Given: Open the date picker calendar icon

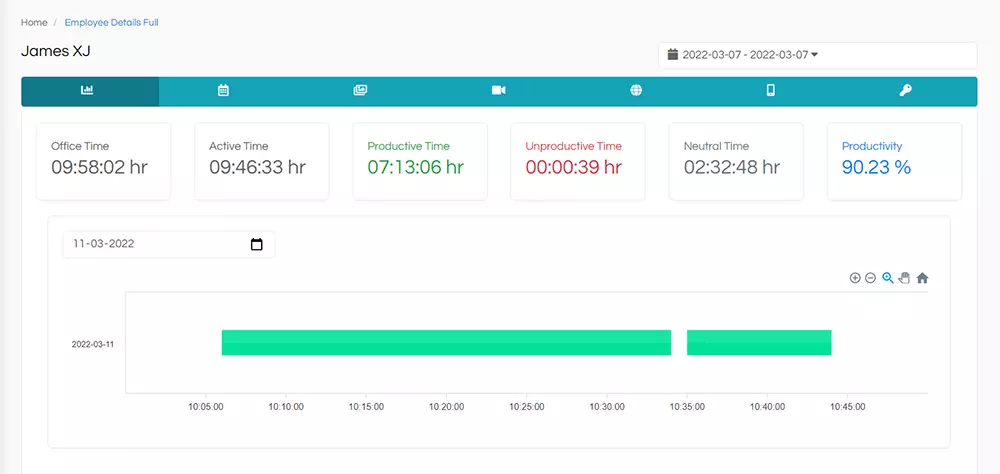Looking at the screenshot, I should (x=257, y=244).
